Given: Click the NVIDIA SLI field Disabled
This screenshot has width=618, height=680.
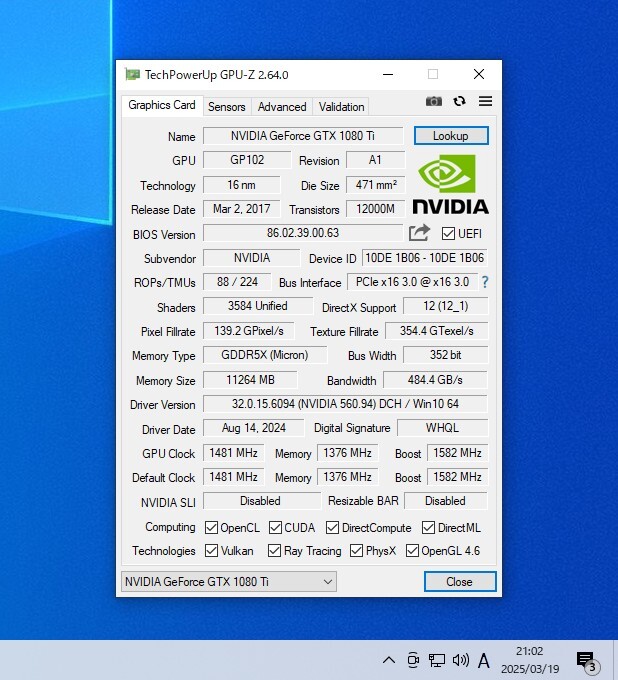Looking at the screenshot, I should (262, 501).
